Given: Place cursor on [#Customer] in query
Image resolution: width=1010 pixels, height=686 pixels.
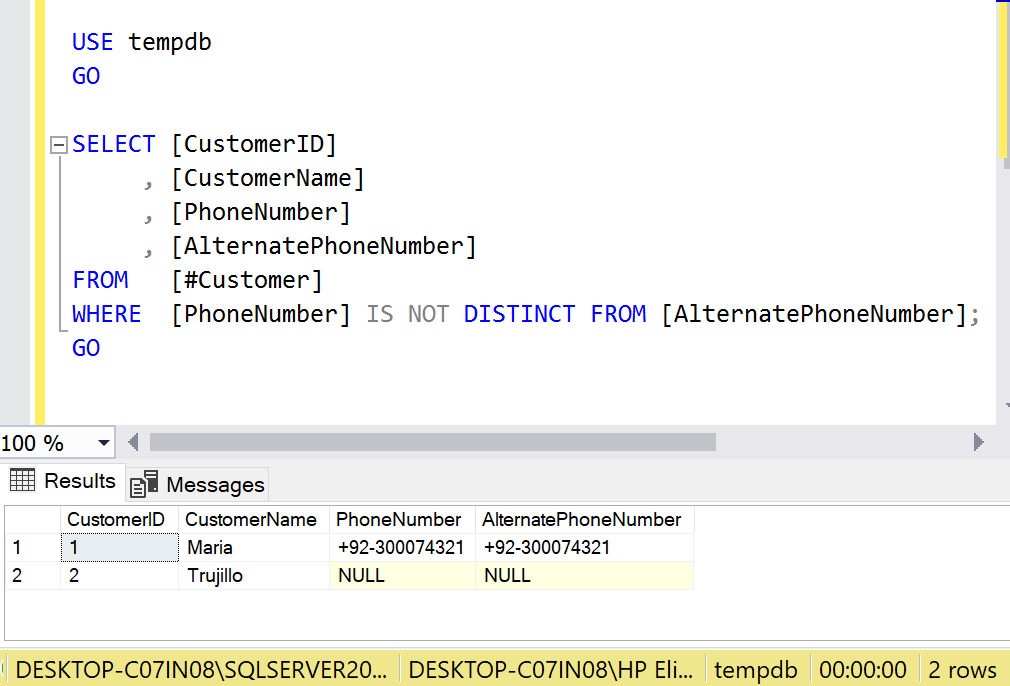Looking at the screenshot, I should click(247, 280).
